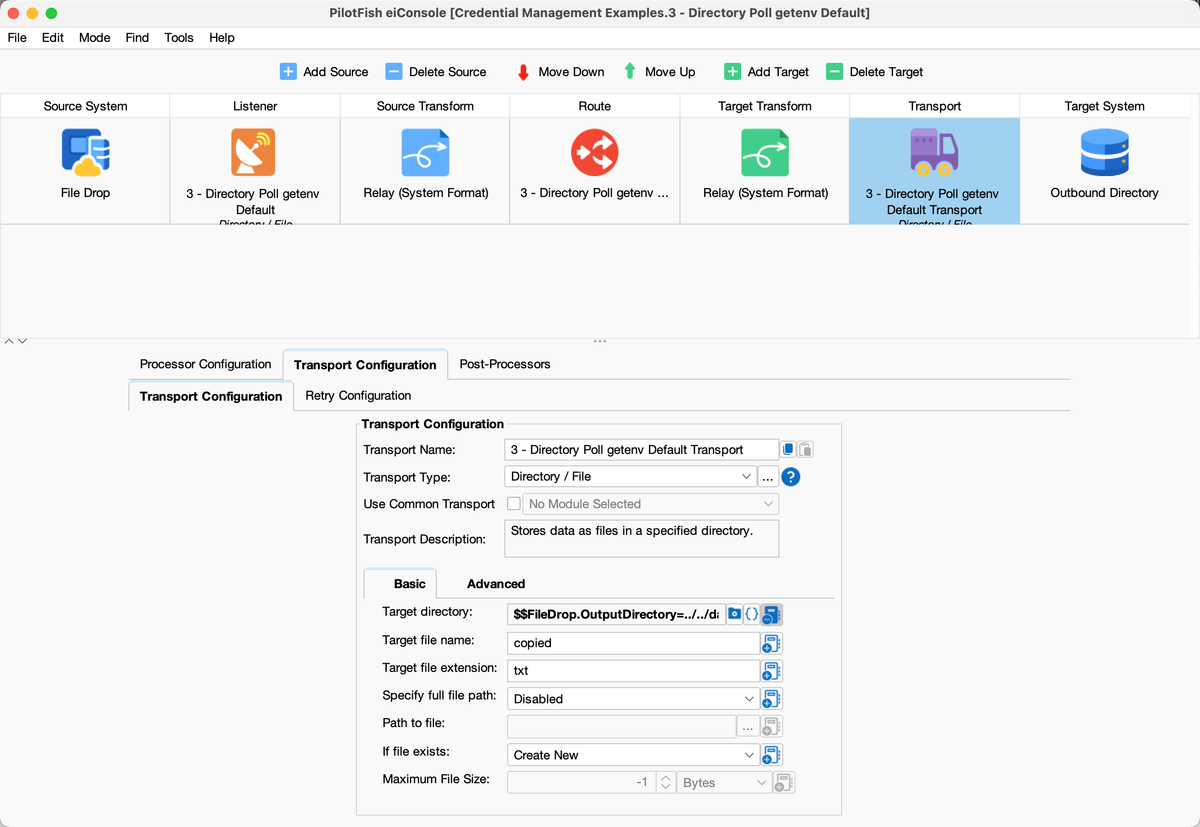Click the ellipsis button beside Path to file
The image size is (1200, 827).
748,727
